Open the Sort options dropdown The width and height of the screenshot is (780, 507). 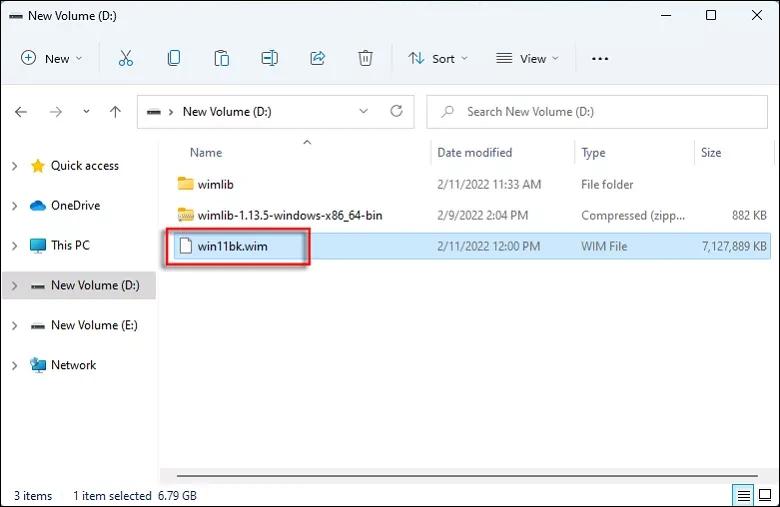click(x=438, y=59)
